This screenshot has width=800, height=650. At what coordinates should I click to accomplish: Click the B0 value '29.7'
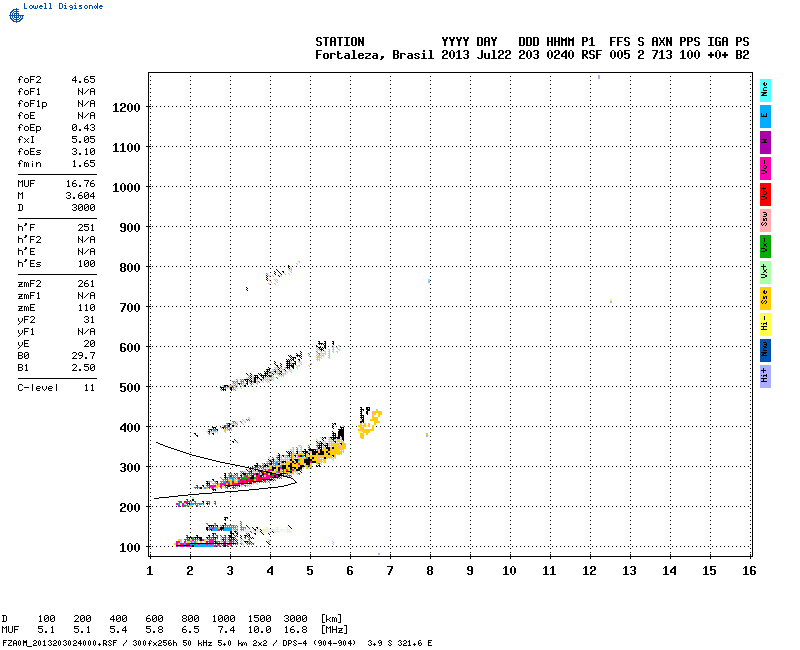pyautogui.click(x=83, y=356)
